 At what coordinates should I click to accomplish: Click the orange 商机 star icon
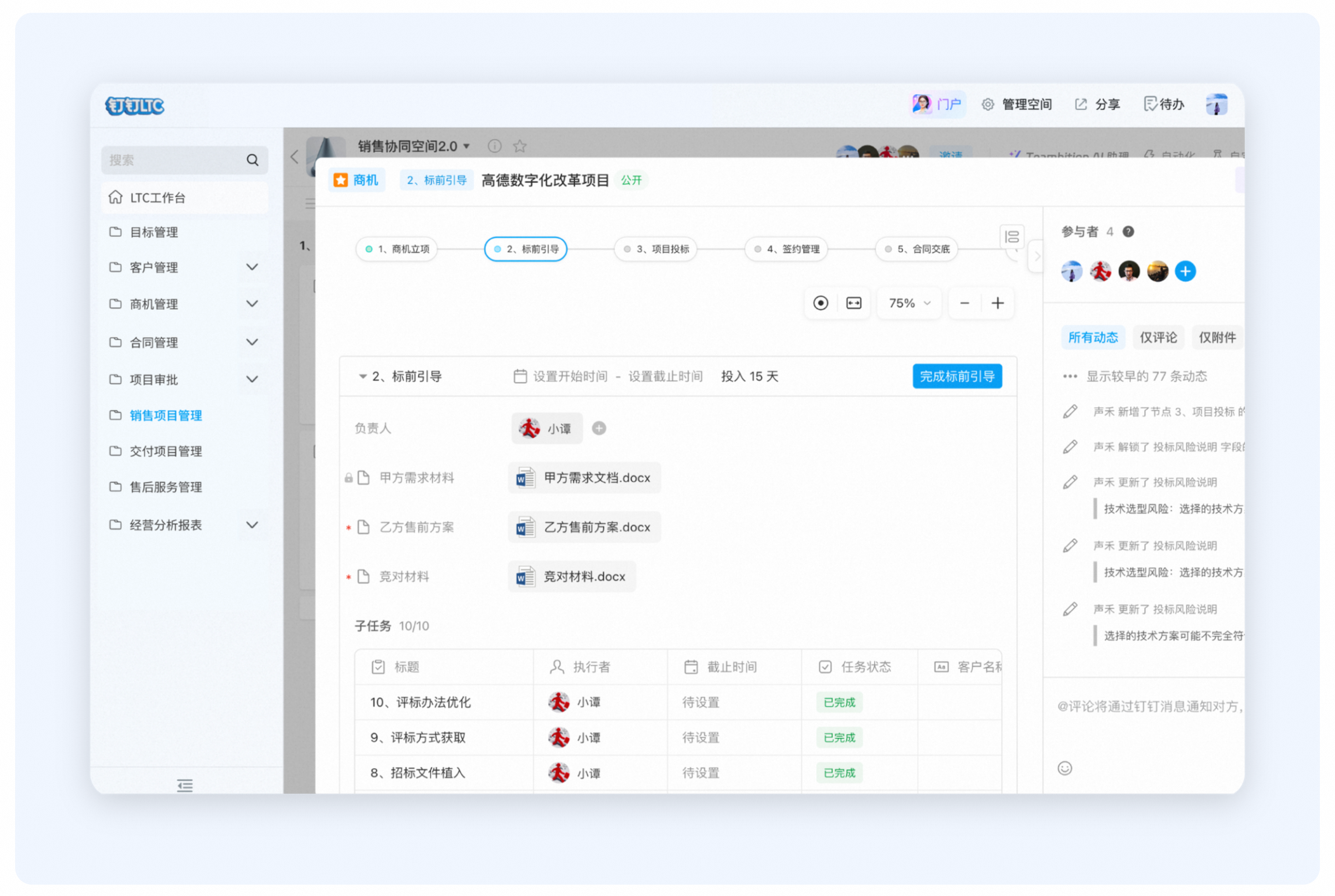pyautogui.click(x=341, y=180)
